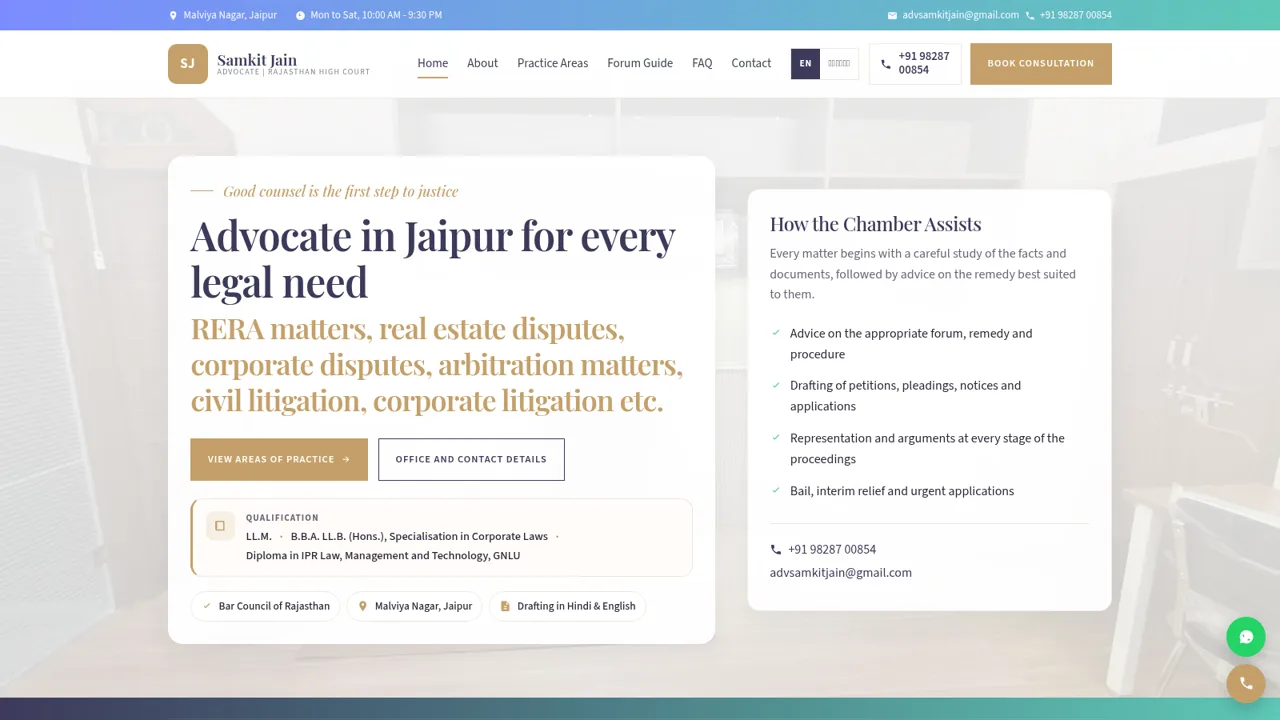Click the qualification card icon
This screenshot has width=1280, height=720.
220,526
